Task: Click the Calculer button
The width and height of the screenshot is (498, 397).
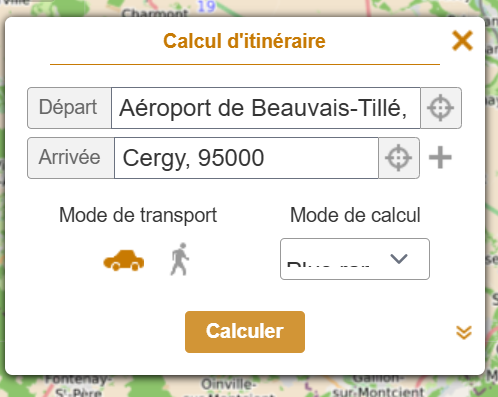Action: coord(245,332)
